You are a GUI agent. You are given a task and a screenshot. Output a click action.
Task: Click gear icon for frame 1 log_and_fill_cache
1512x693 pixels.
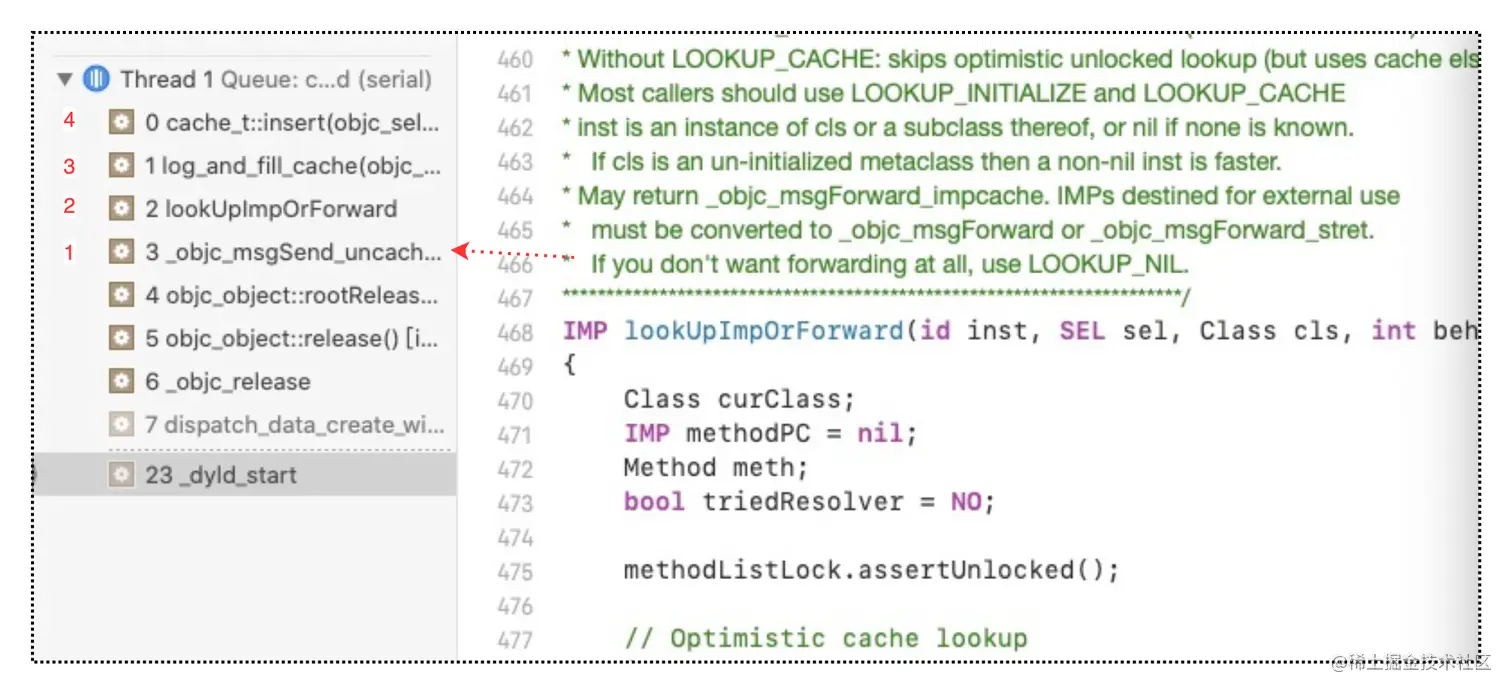[121, 166]
